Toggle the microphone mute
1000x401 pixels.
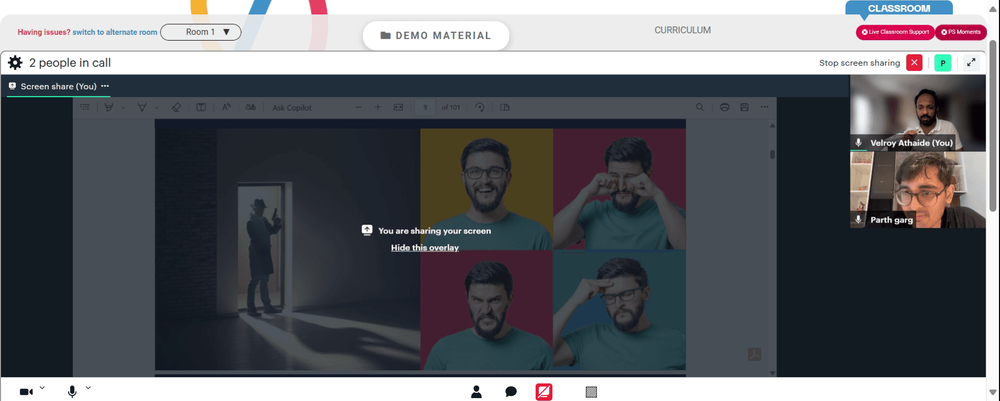(72, 391)
